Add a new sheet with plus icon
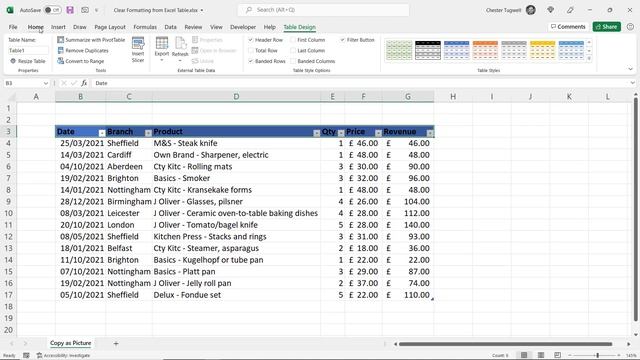This screenshot has height=360, width=640. [x=116, y=344]
